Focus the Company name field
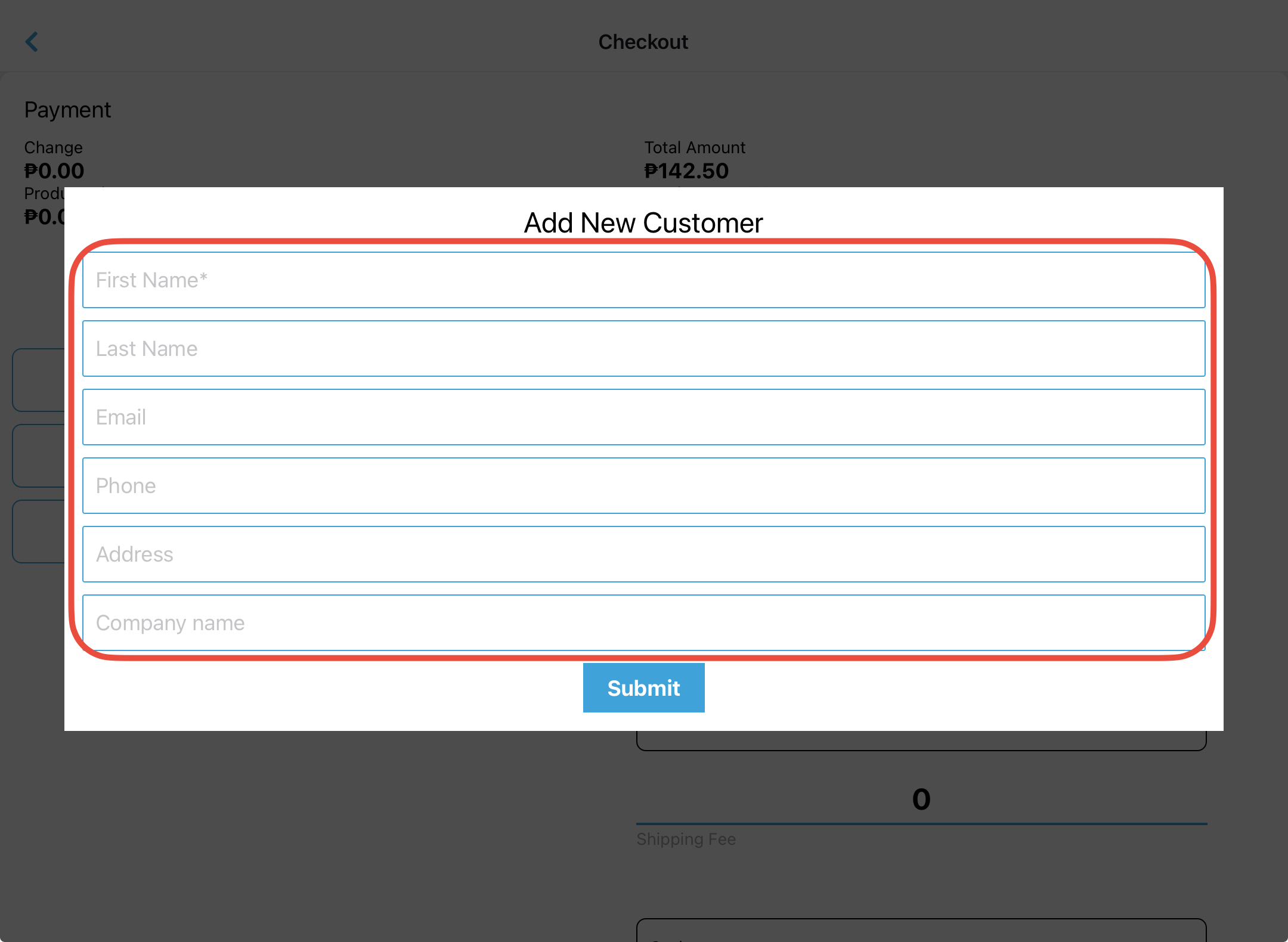Viewport: 1288px width, 942px height. (x=643, y=622)
